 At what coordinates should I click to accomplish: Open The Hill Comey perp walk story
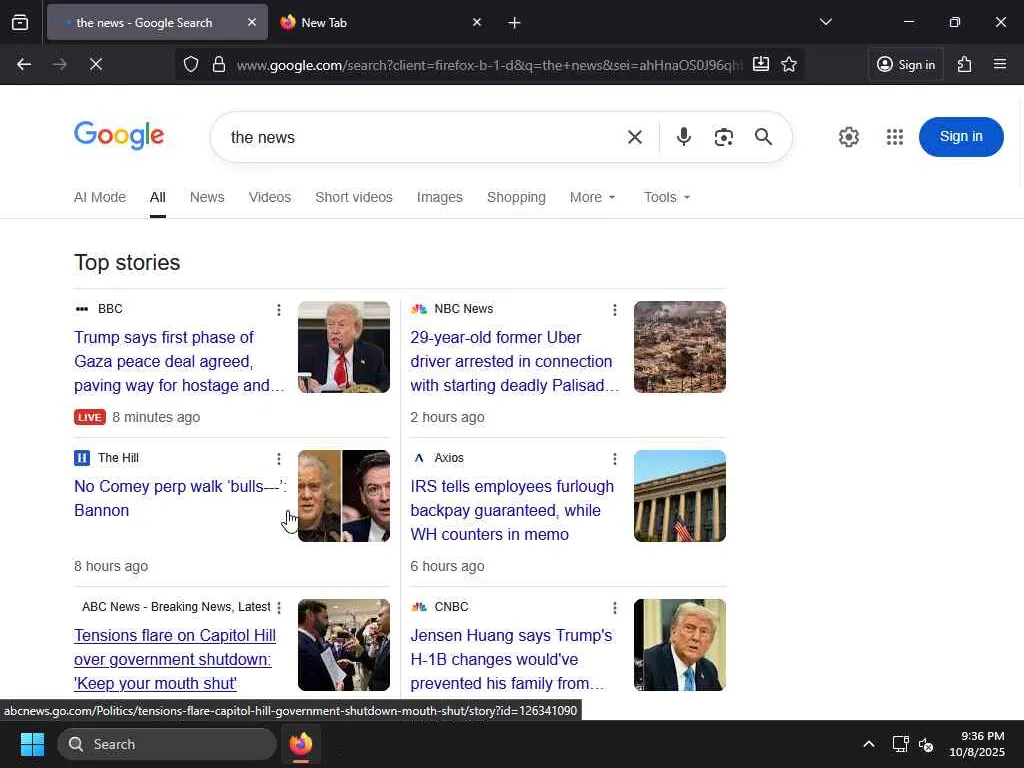pyautogui.click(x=180, y=498)
